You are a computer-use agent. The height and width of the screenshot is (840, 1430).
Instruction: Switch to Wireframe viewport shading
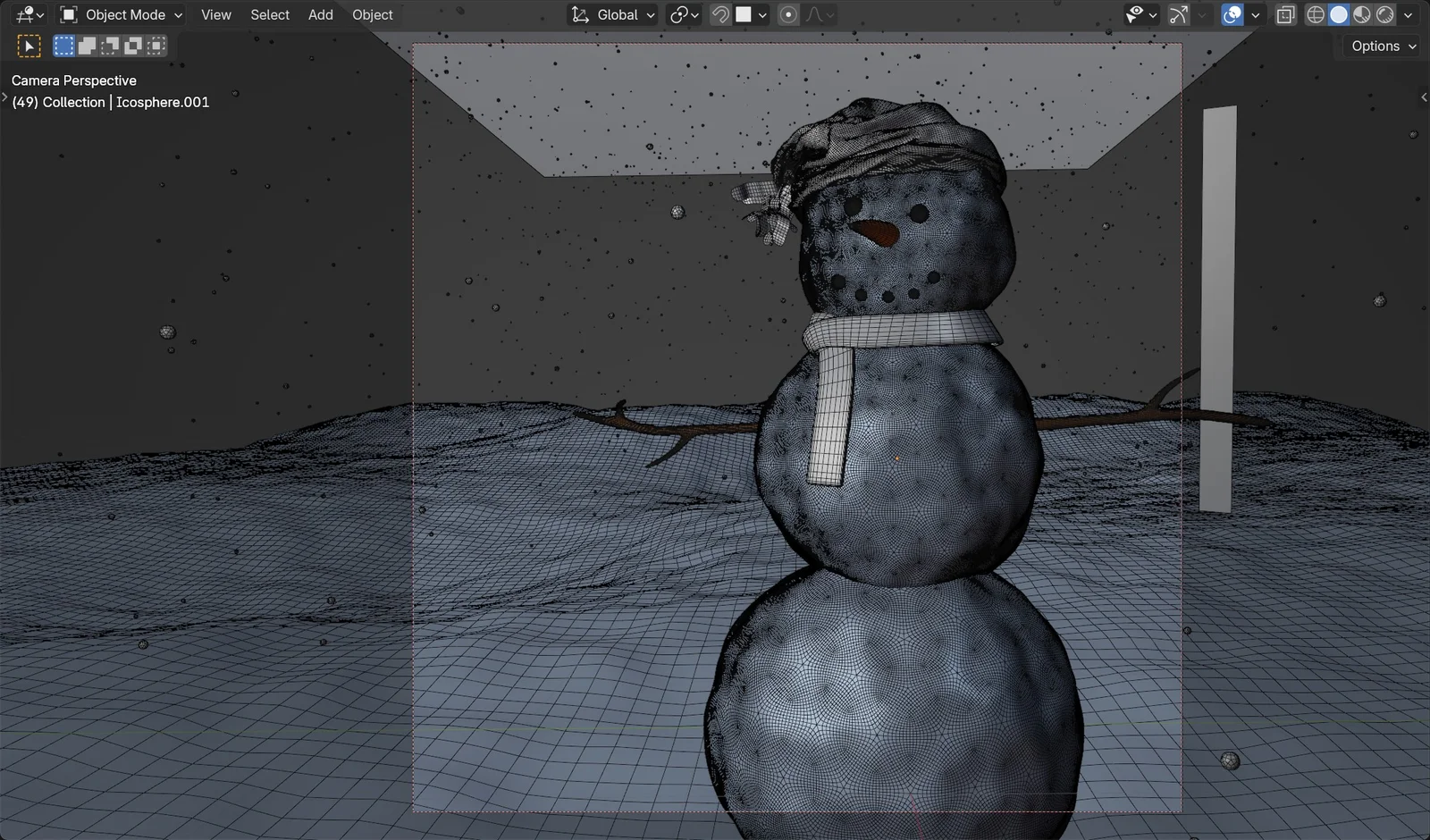(x=1315, y=14)
